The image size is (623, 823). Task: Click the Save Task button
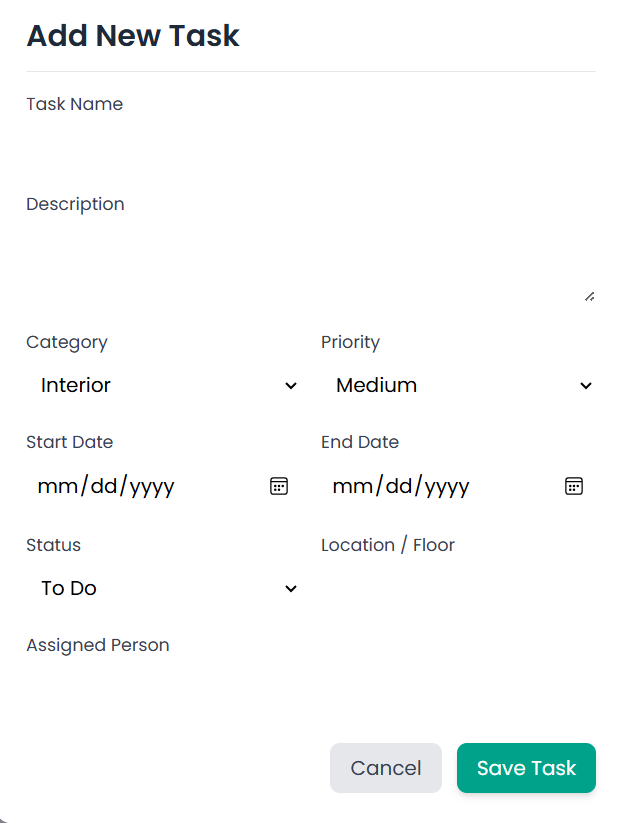click(x=526, y=768)
